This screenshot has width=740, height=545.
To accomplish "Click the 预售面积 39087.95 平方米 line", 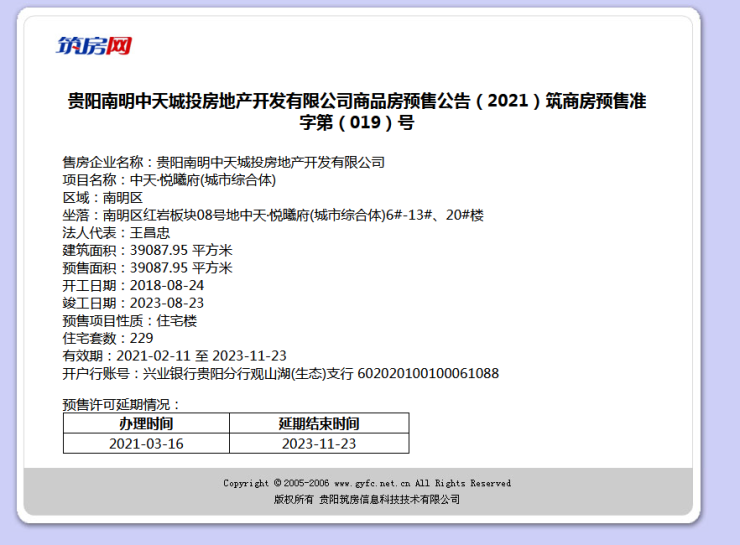I will coord(147,268).
